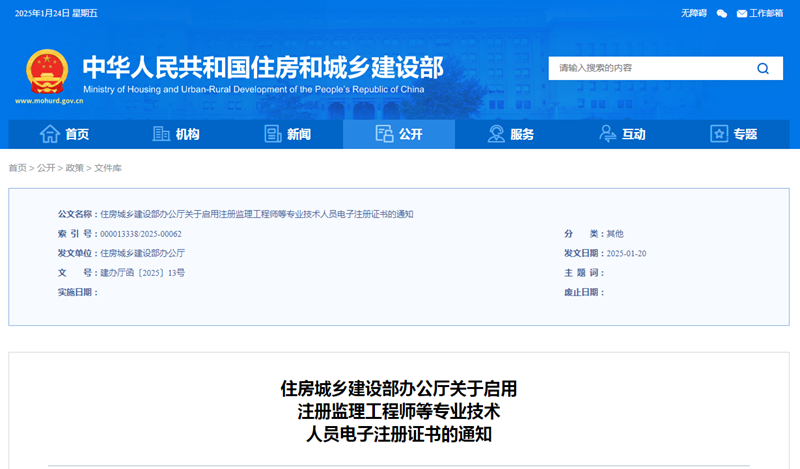The image size is (800, 469).
Task: Go to the 机构 navigation tab
Action: [187, 135]
